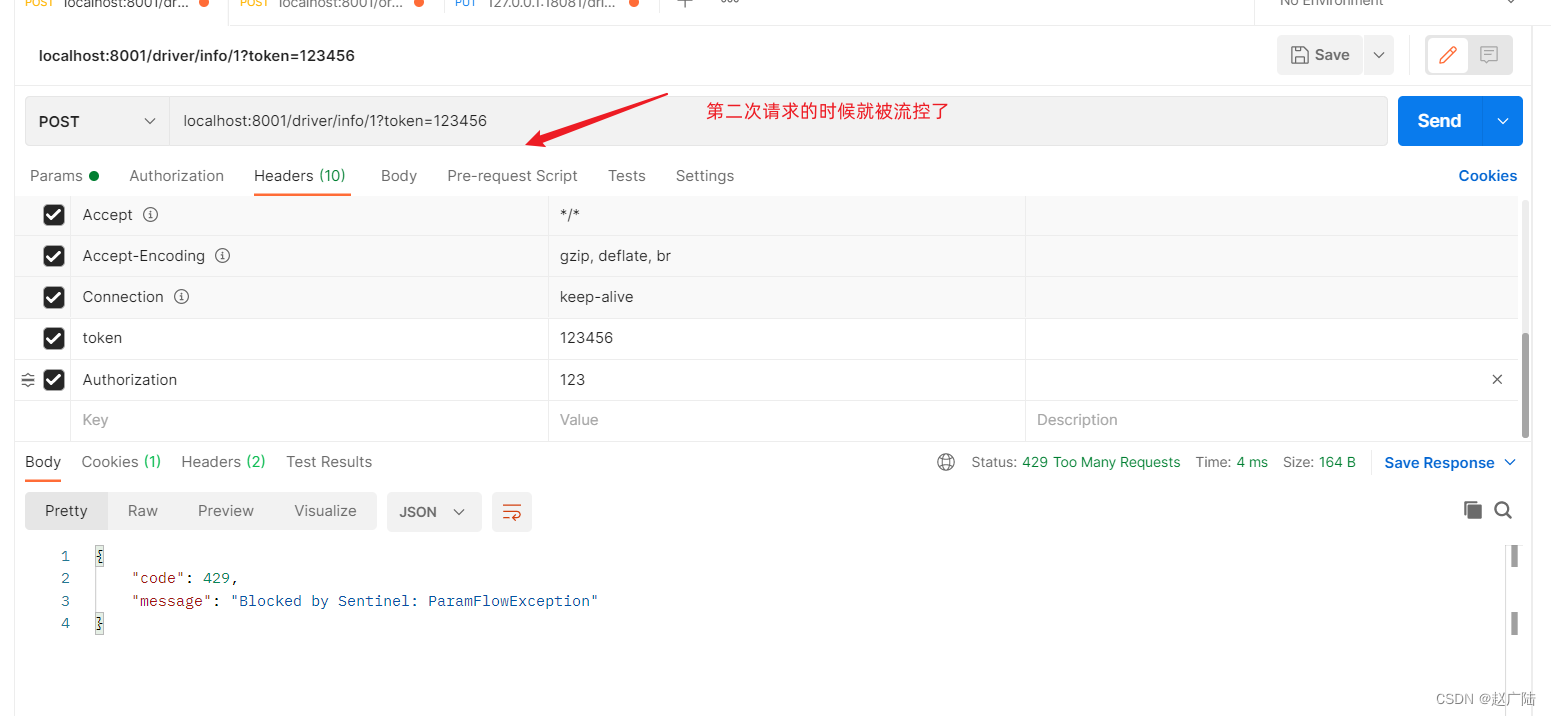Click the "code": 429 line

[x=185, y=578]
